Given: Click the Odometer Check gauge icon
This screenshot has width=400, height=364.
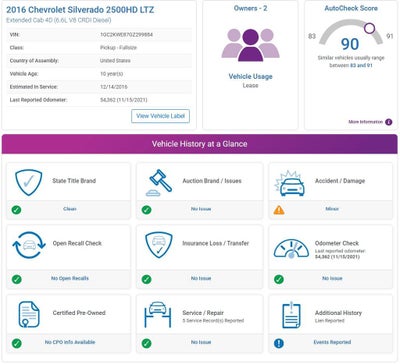Looking at the screenshot, I should [291, 249].
